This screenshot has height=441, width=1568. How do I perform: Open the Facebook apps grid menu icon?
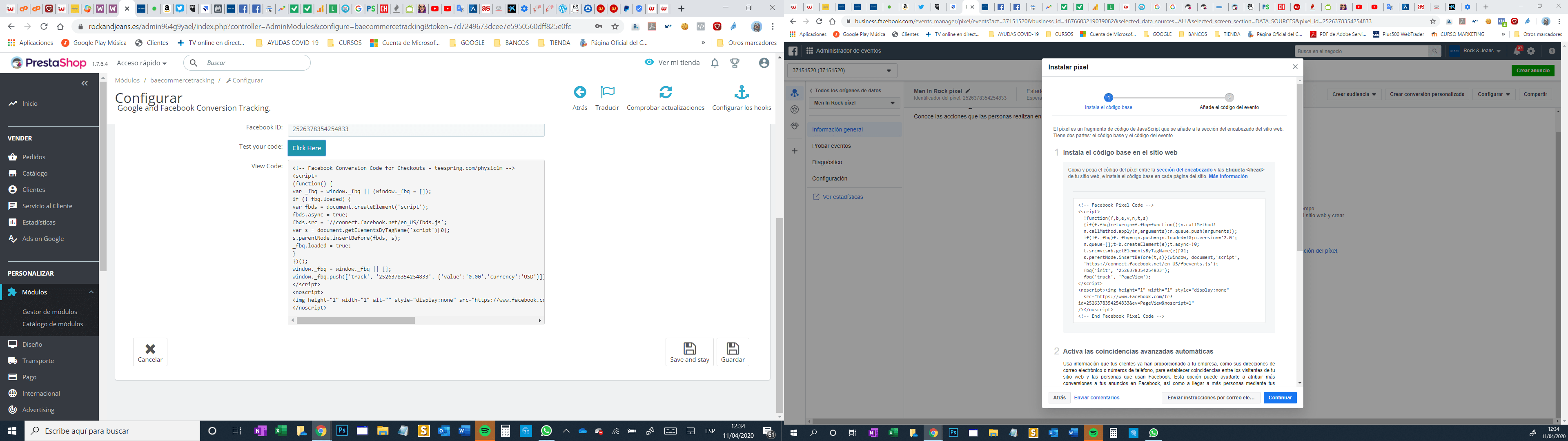coord(810,51)
